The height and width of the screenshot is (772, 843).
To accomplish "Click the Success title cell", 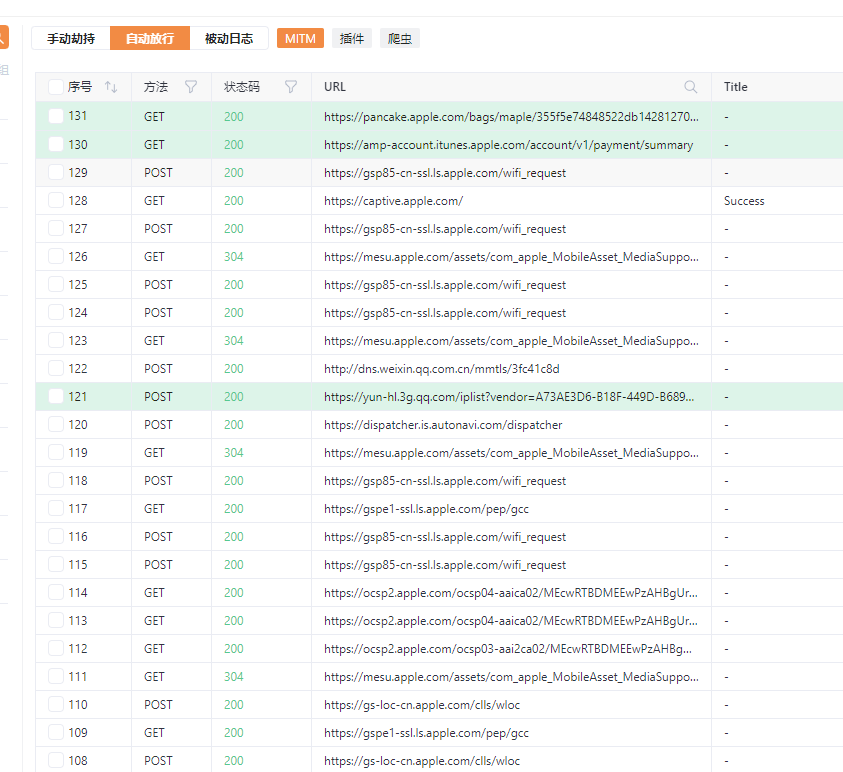I will (x=744, y=201).
